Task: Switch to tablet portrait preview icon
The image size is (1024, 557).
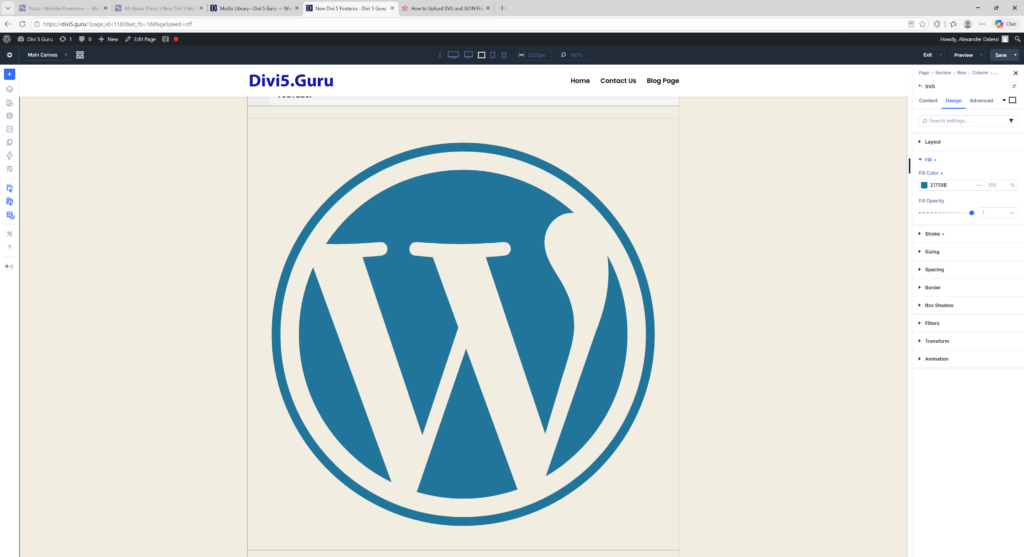Action: tap(493, 55)
